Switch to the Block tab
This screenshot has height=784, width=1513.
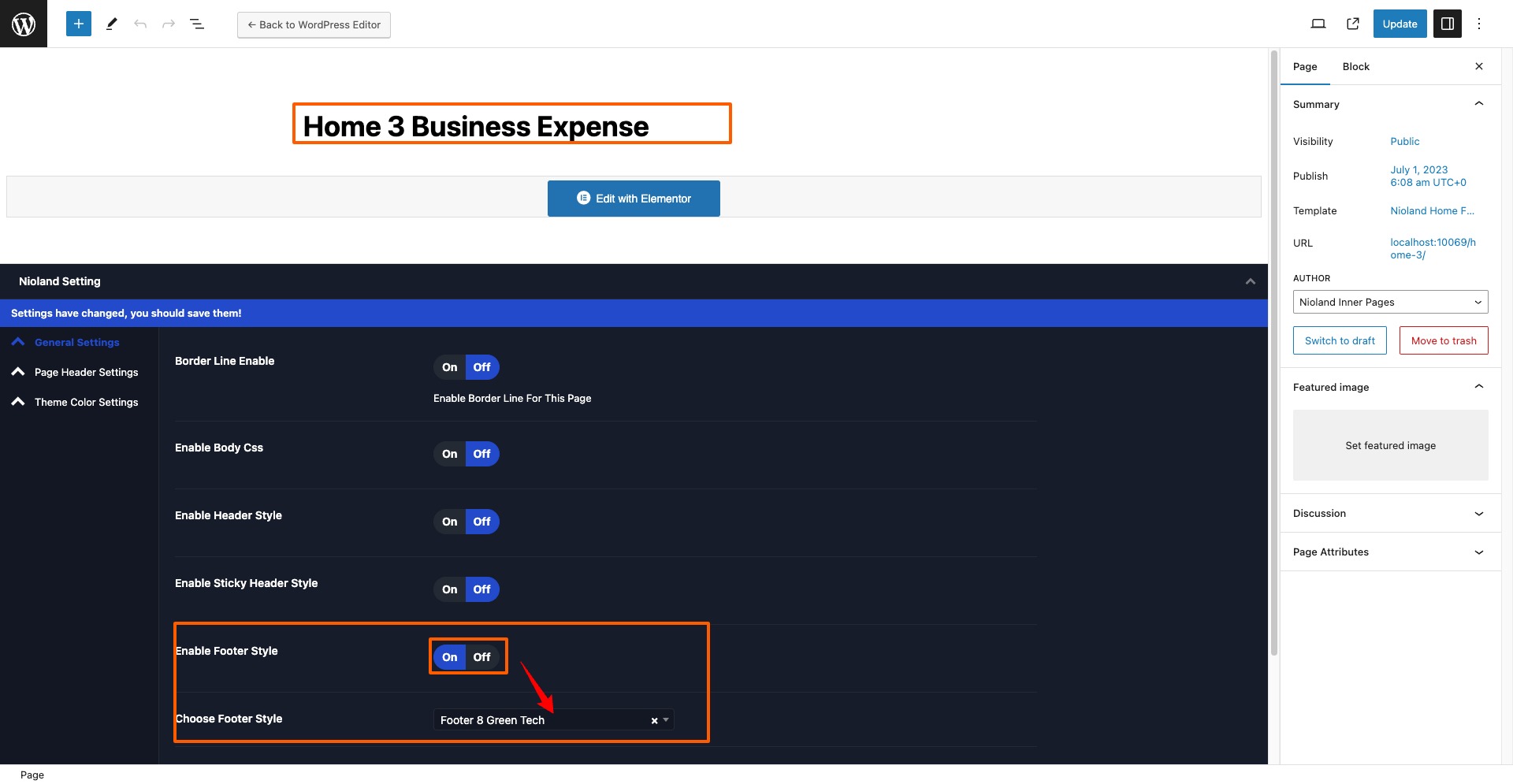pos(1355,67)
